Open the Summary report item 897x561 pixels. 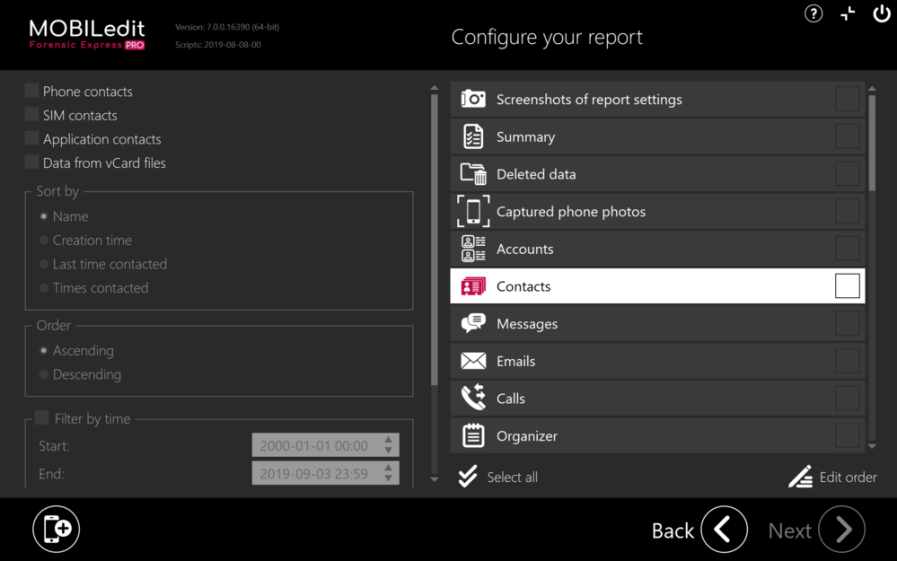(x=525, y=137)
